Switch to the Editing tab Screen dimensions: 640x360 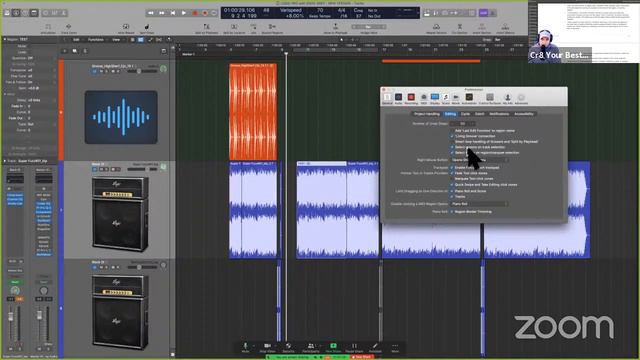point(450,114)
